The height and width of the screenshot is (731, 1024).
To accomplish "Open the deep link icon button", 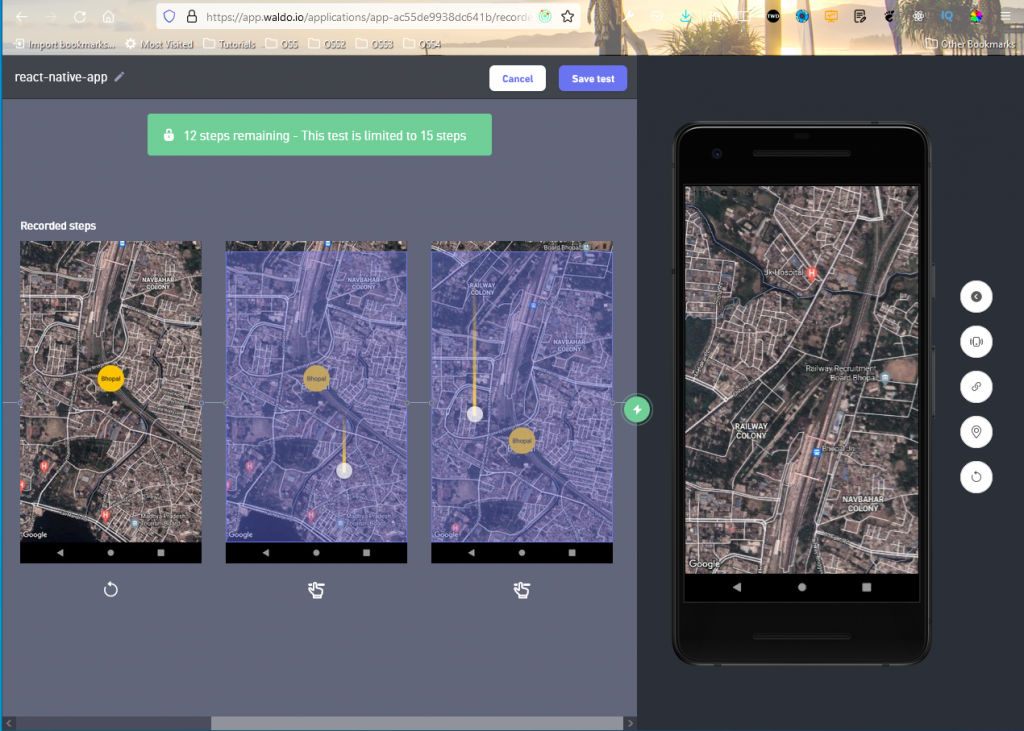I will point(976,387).
